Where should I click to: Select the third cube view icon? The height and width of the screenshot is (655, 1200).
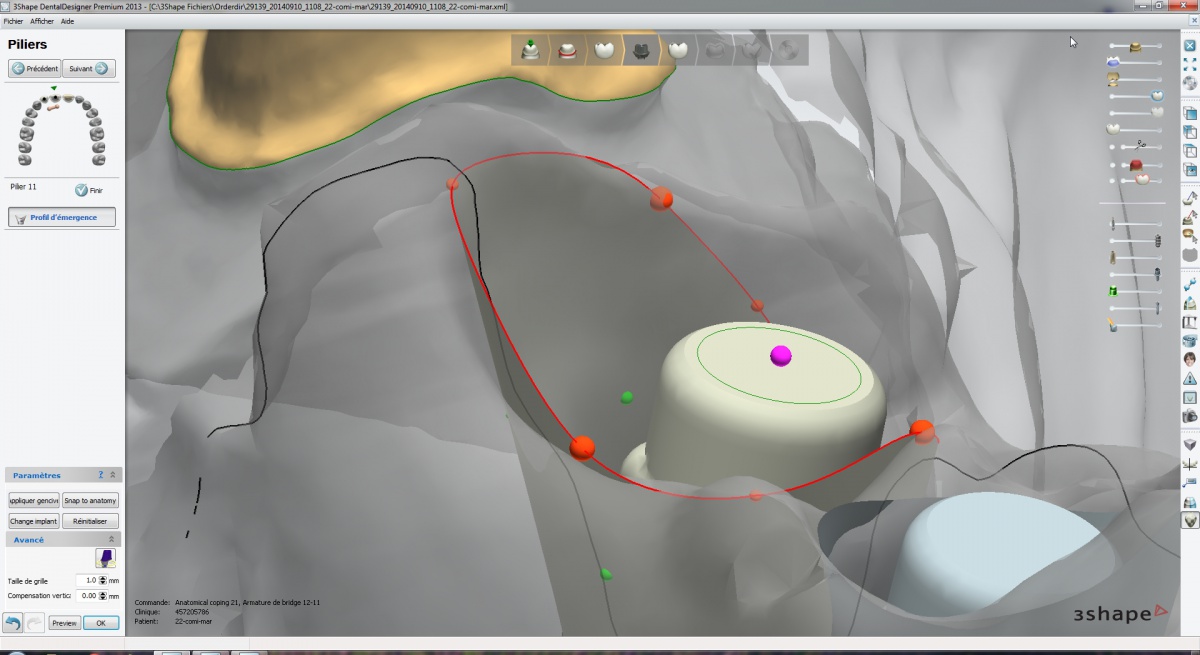tap(1190, 151)
